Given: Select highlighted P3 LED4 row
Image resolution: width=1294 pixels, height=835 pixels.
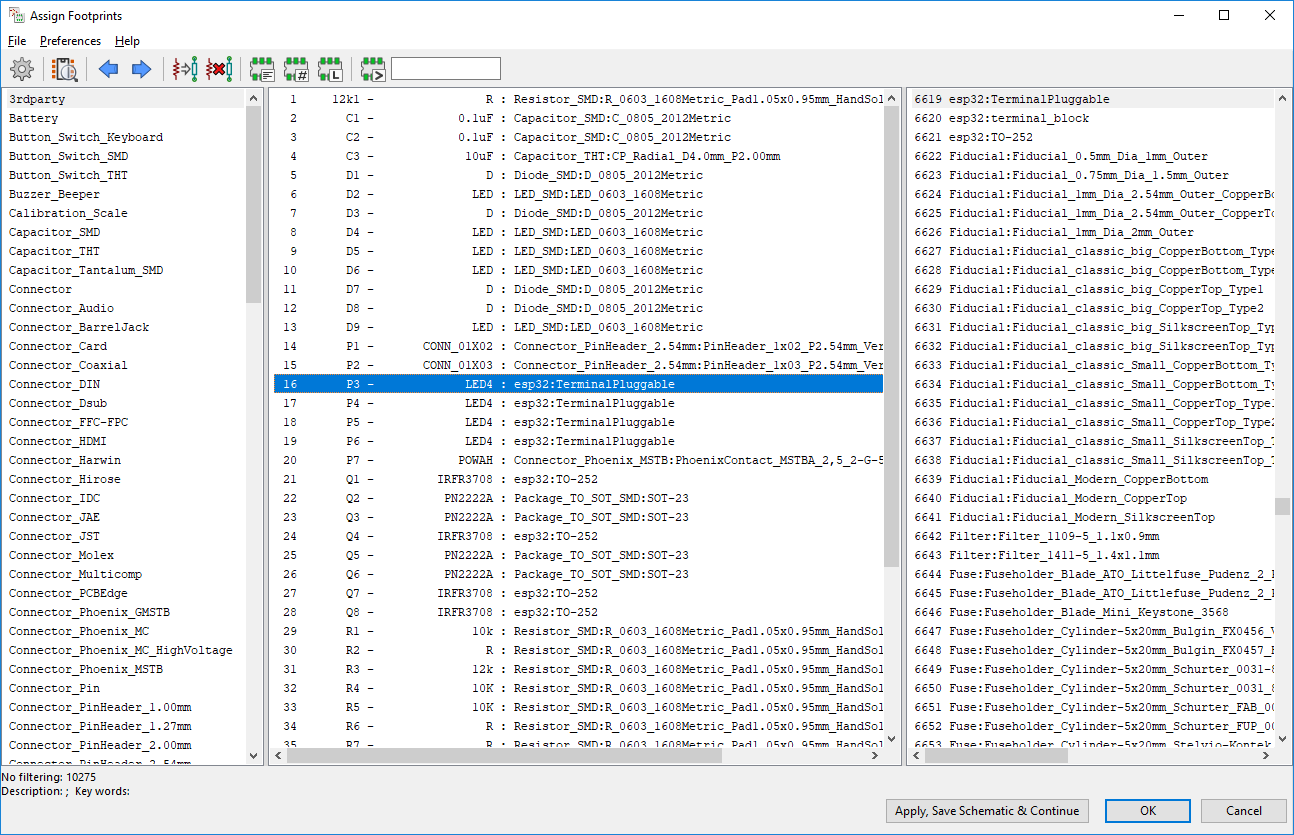Looking at the screenshot, I should [x=578, y=384].
